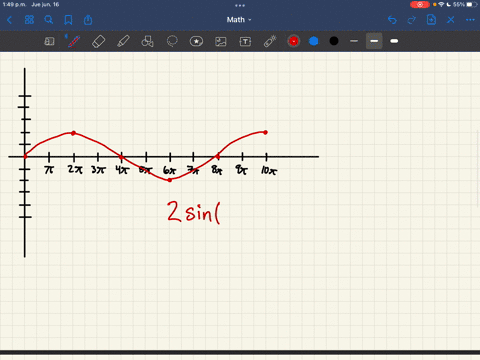Image resolution: width=480 pixels, height=360 pixels.
Task: Open the search magnifier
Action: (x=49, y=20)
